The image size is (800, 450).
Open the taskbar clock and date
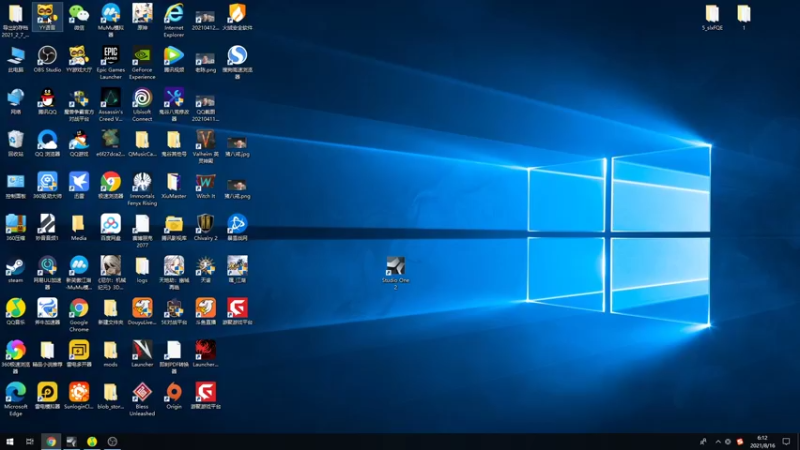coord(762,442)
